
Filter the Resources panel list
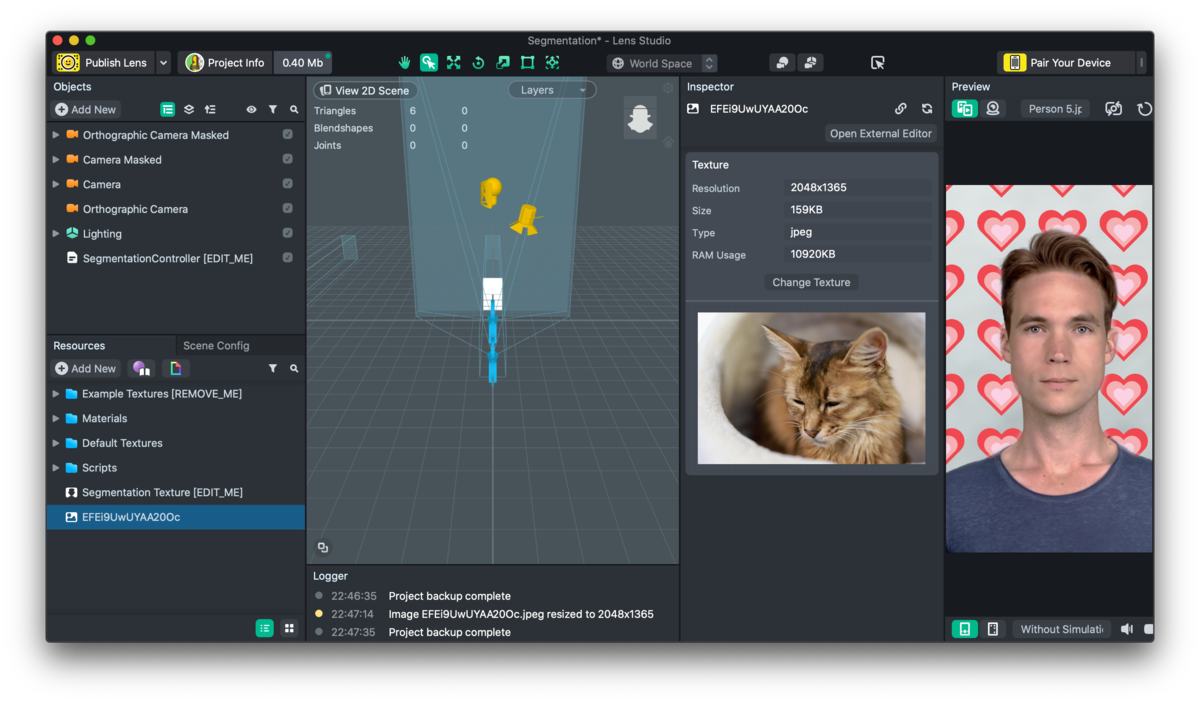coord(272,368)
